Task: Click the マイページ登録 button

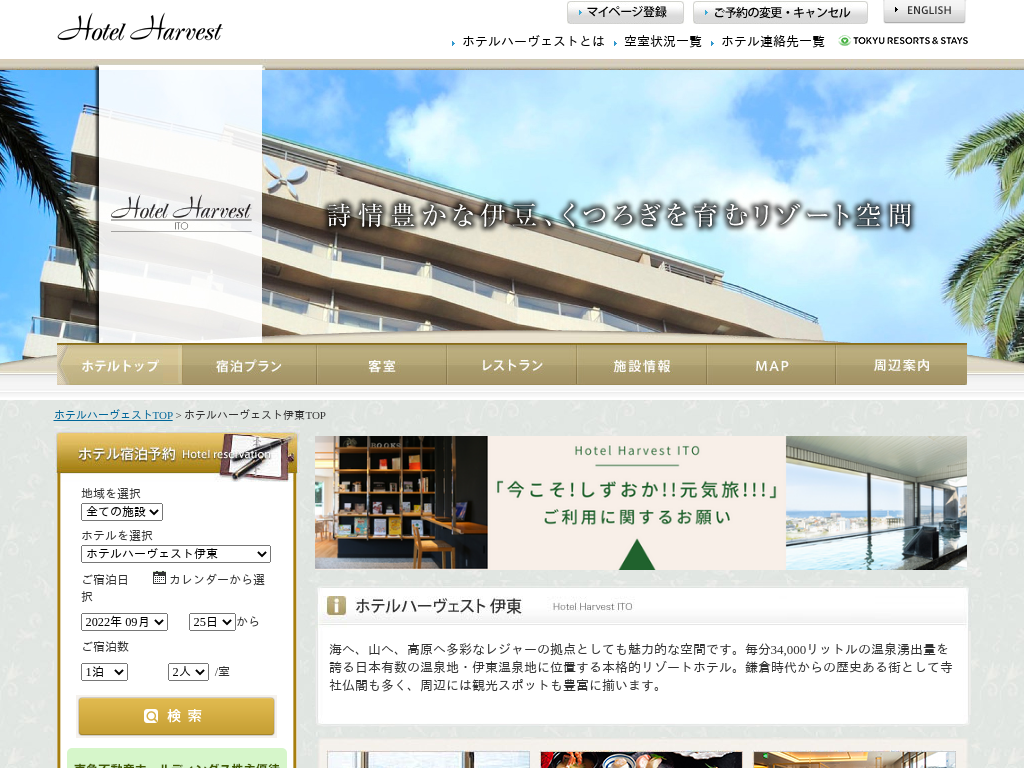Action: (x=626, y=12)
